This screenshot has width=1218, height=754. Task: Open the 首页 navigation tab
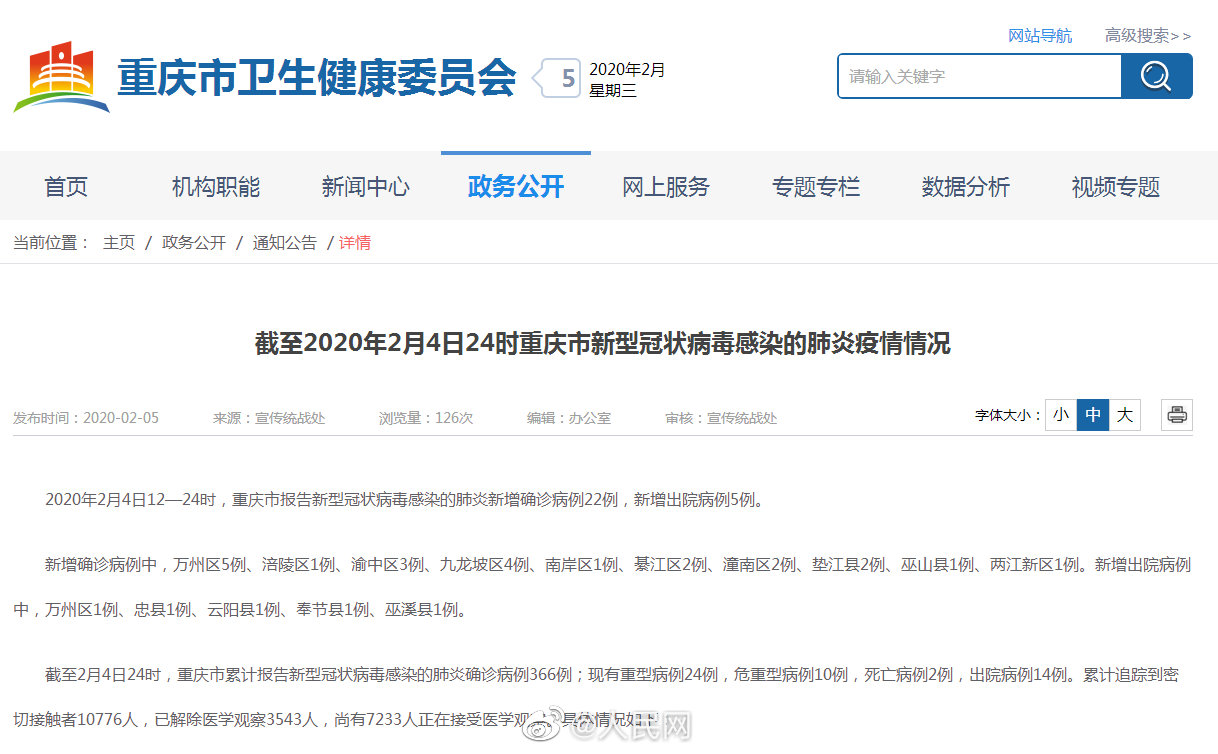click(x=66, y=187)
